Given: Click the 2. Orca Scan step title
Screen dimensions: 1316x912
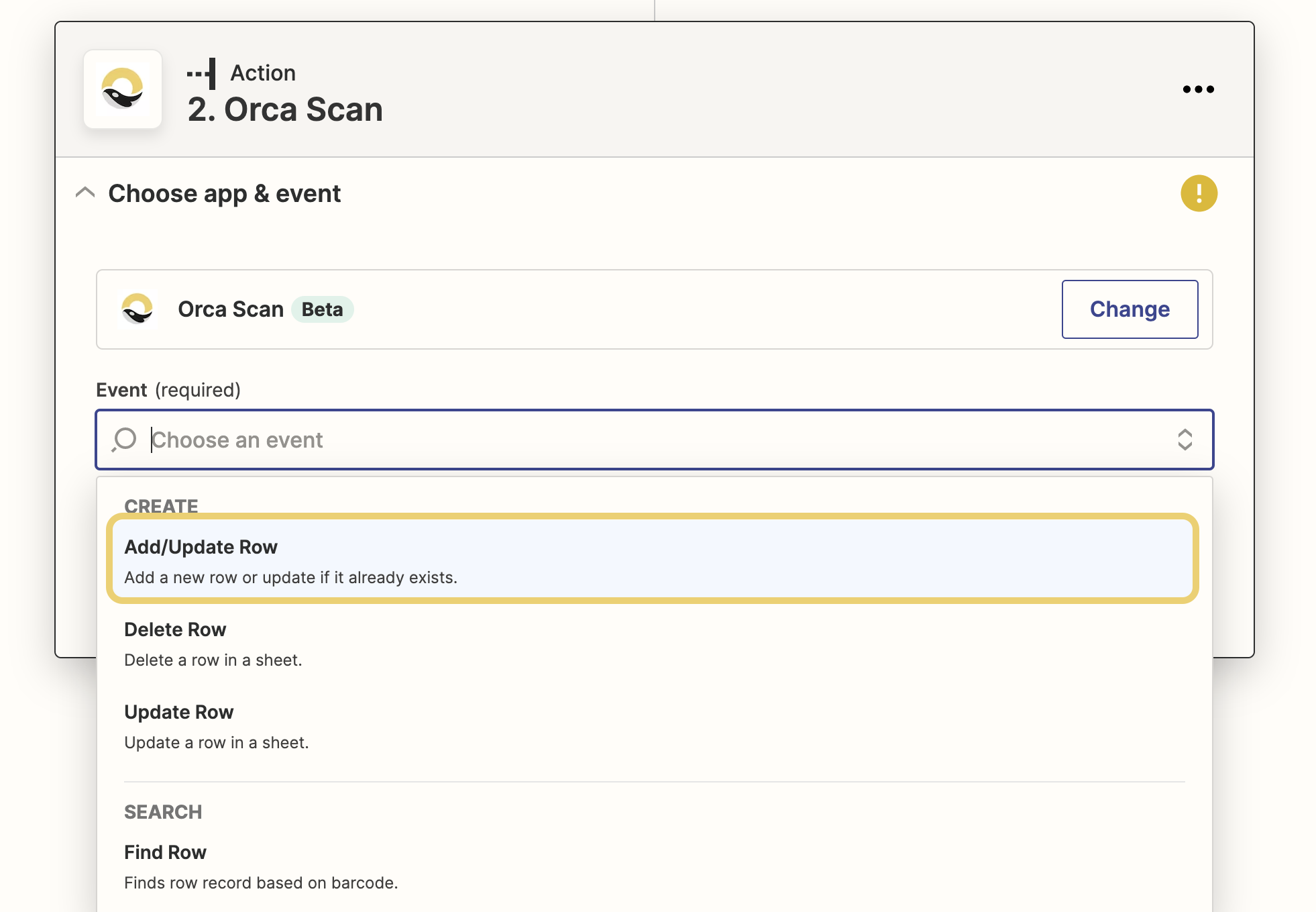Looking at the screenshot, I should pos(285,109).
